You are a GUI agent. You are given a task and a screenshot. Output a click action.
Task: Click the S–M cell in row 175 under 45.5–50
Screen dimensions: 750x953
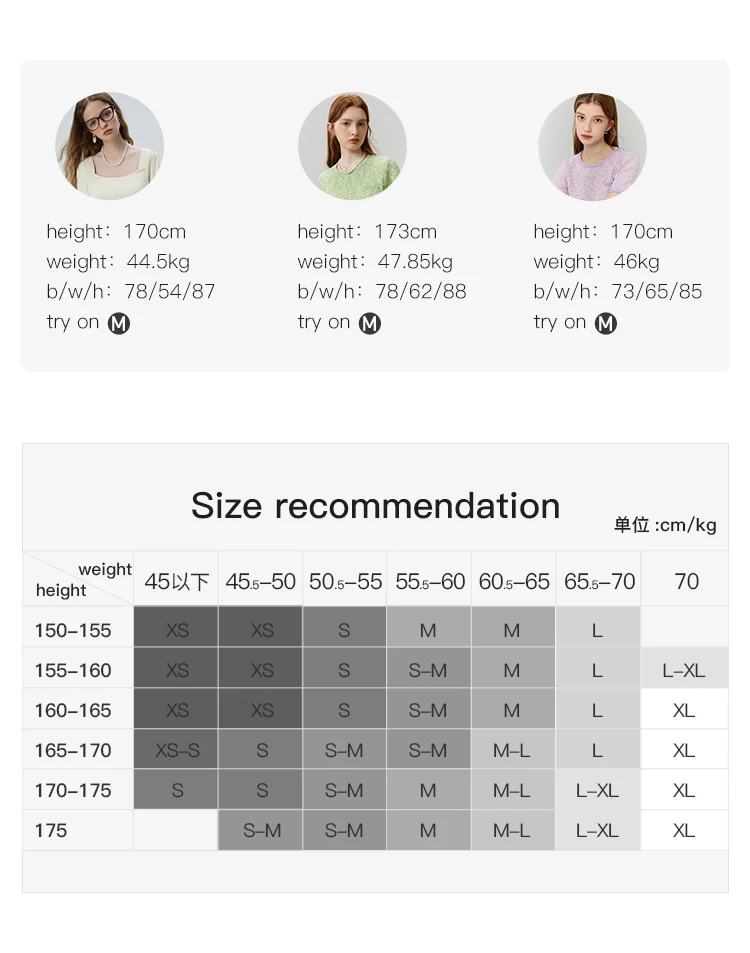pos(261,830)
